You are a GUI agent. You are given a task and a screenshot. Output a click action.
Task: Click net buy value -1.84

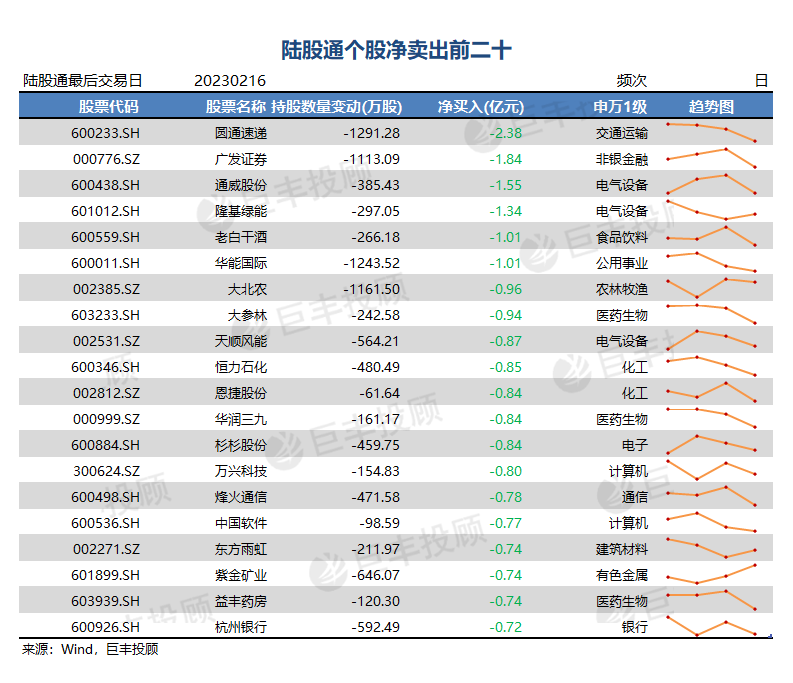click(x=506, y=159)
